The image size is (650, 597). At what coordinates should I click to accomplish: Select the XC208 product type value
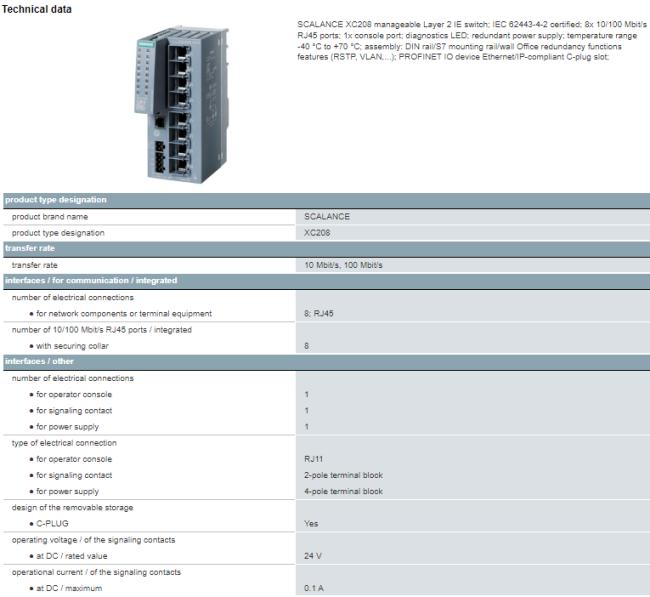pos(318,232)
